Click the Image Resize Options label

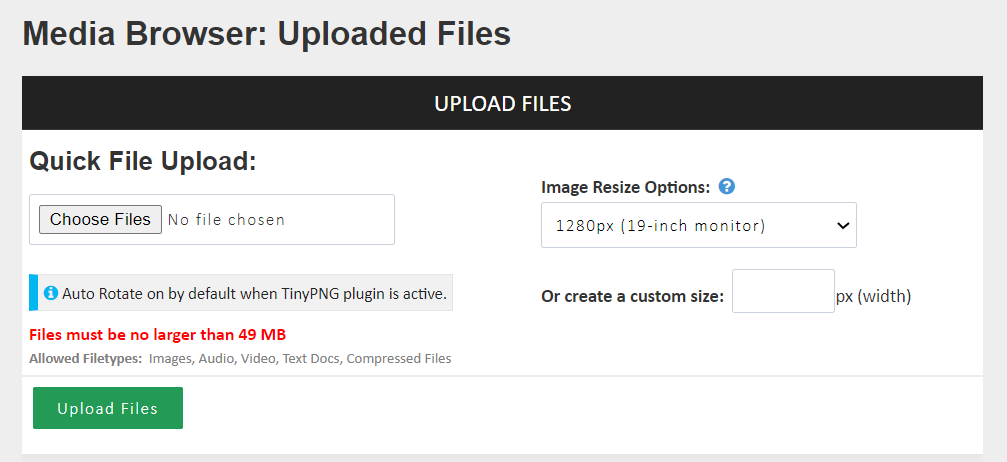click(x=625, y=187)
